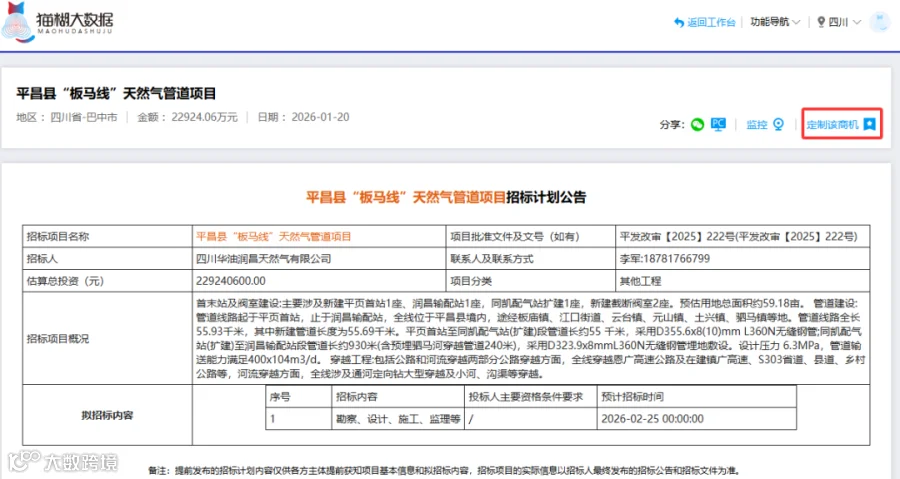Screen dimensions: 900x479
Task: Click the bid time 2026-02-25 00:00:00
Action: [x=652, y=419]
